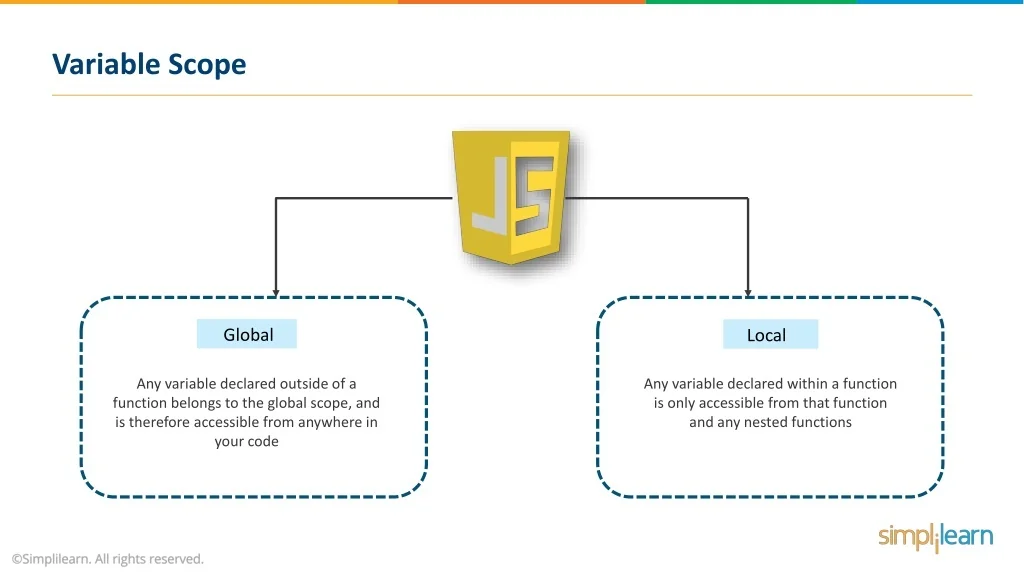Click the green segment of top bar
1024x576 pixels.
[750, 2]
